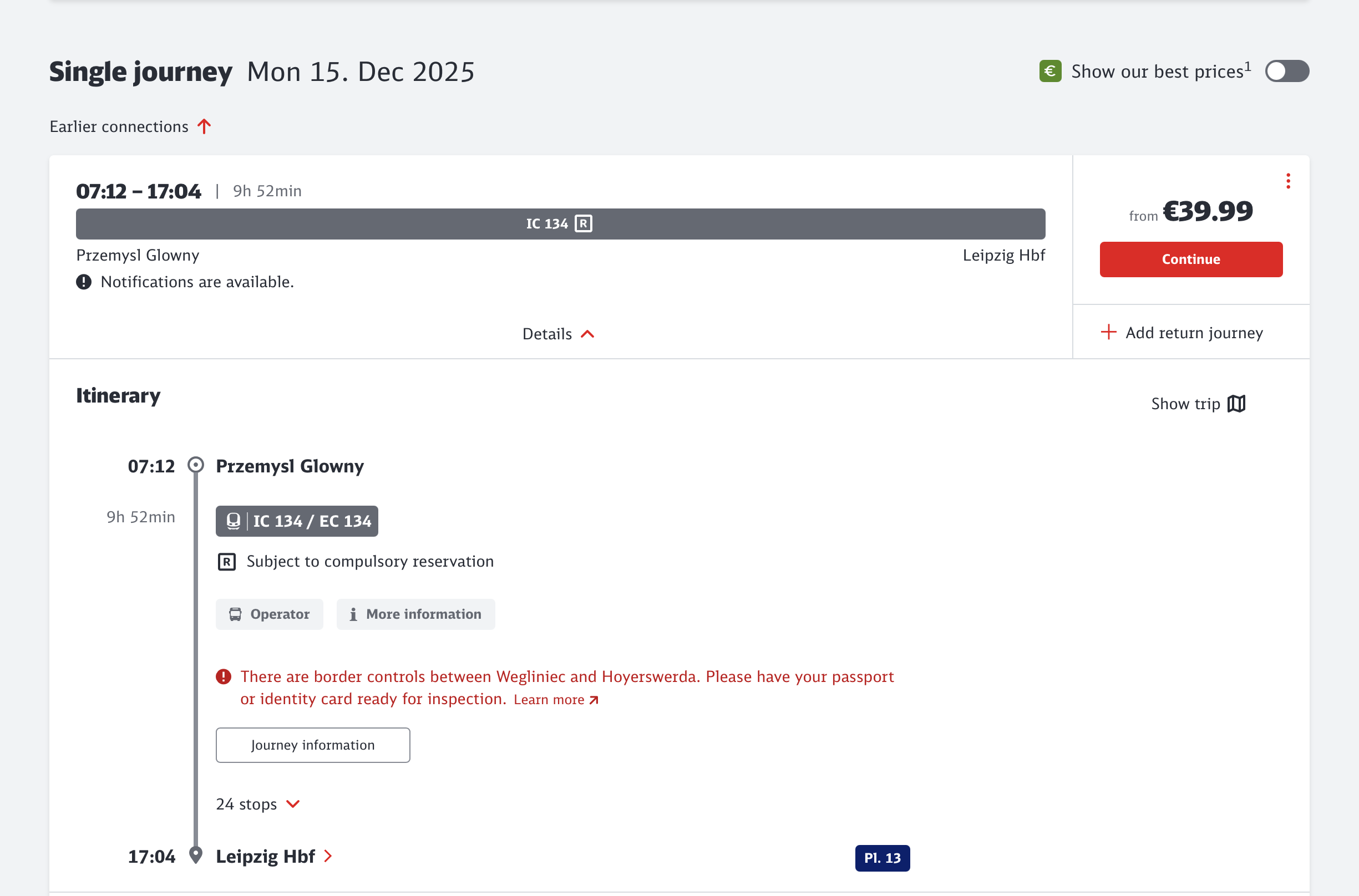Click the three-dot options menu icon
The height and width of the screenshot is (896, 1359).
(1287, 181)
